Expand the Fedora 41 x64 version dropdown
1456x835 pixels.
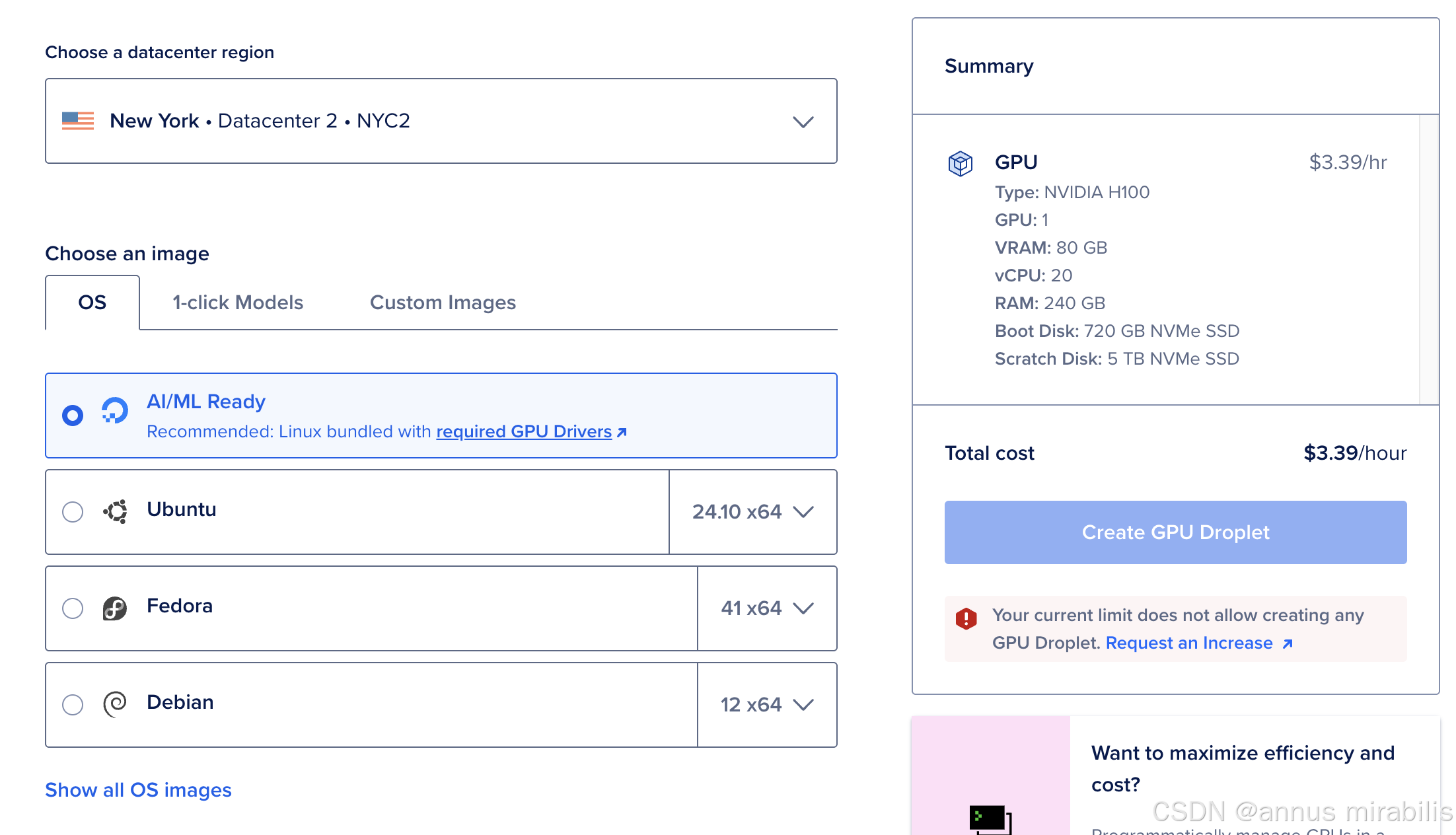[767, 608]
